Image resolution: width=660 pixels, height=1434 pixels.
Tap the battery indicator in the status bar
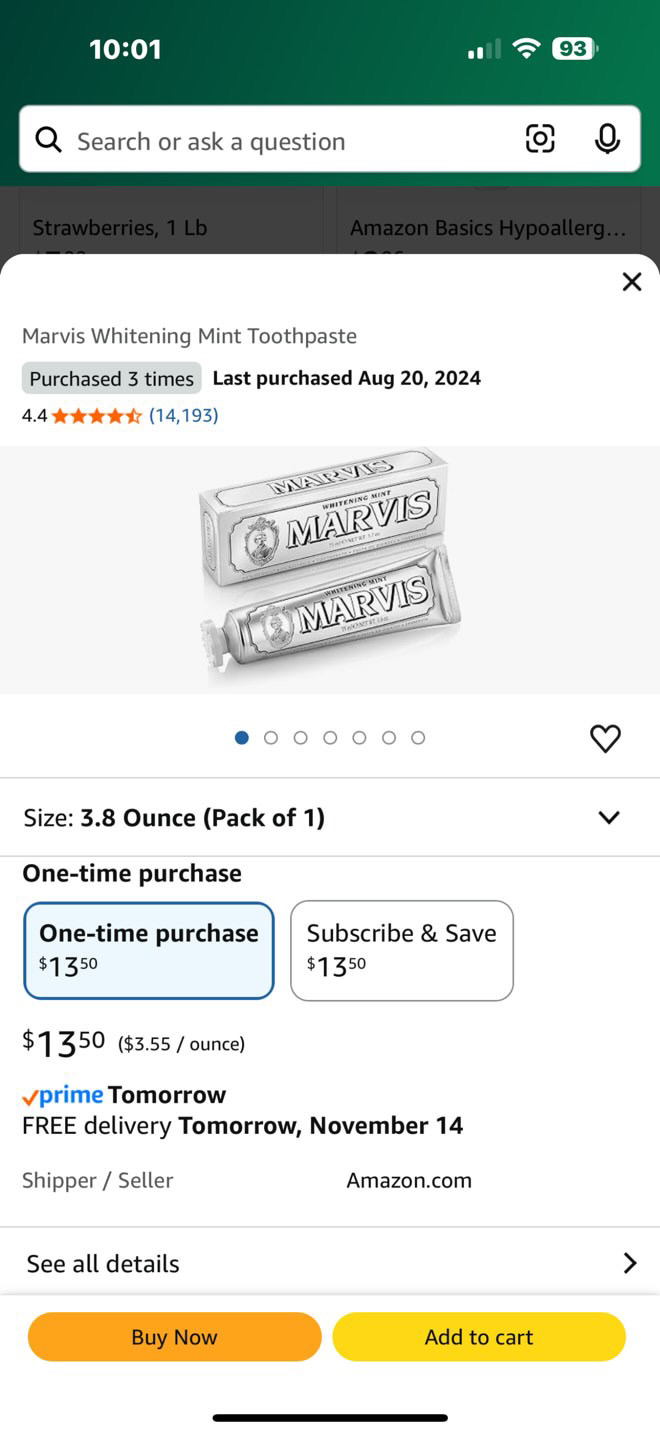[574, 48]
